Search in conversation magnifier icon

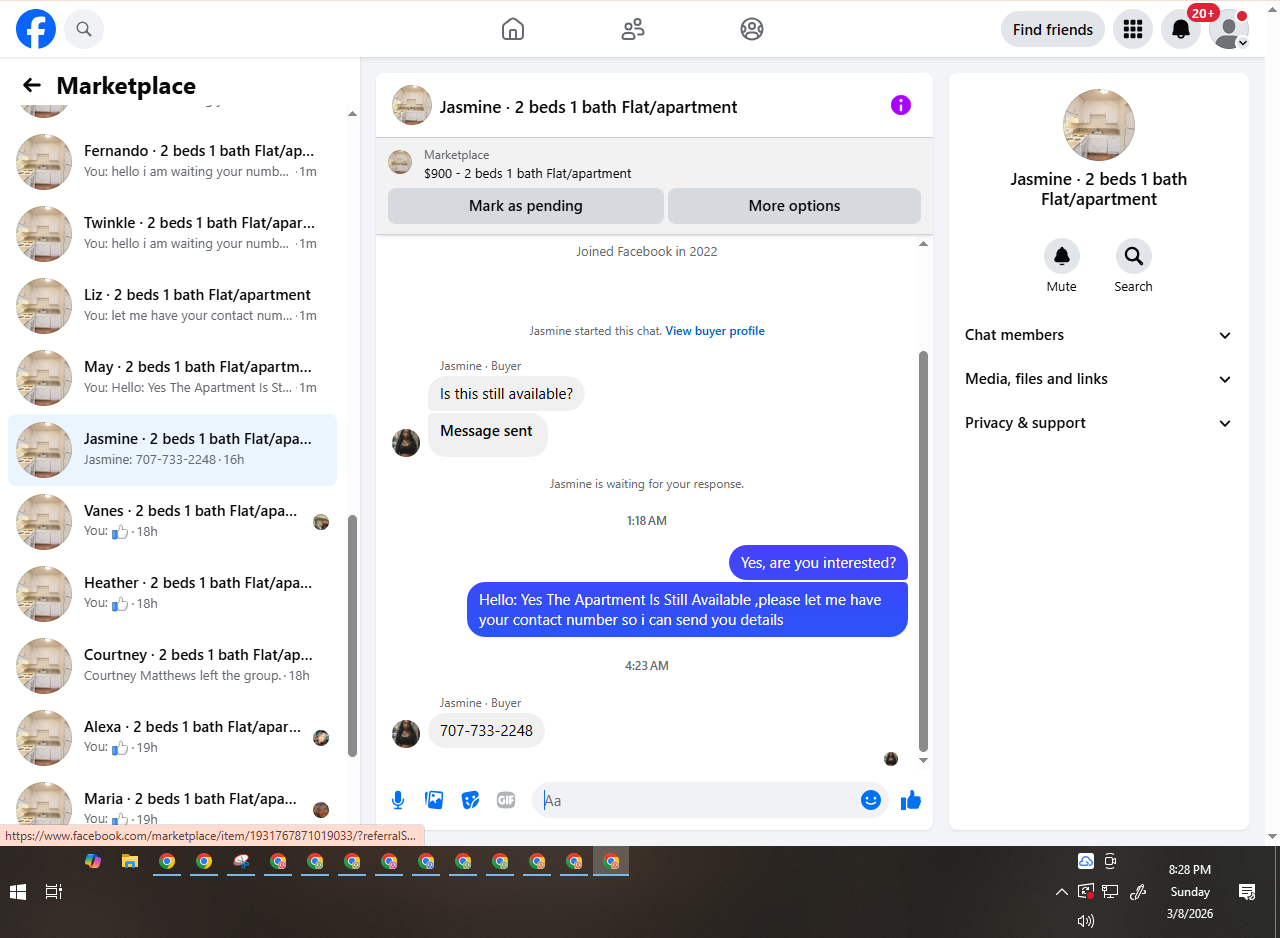[1134, 256]
